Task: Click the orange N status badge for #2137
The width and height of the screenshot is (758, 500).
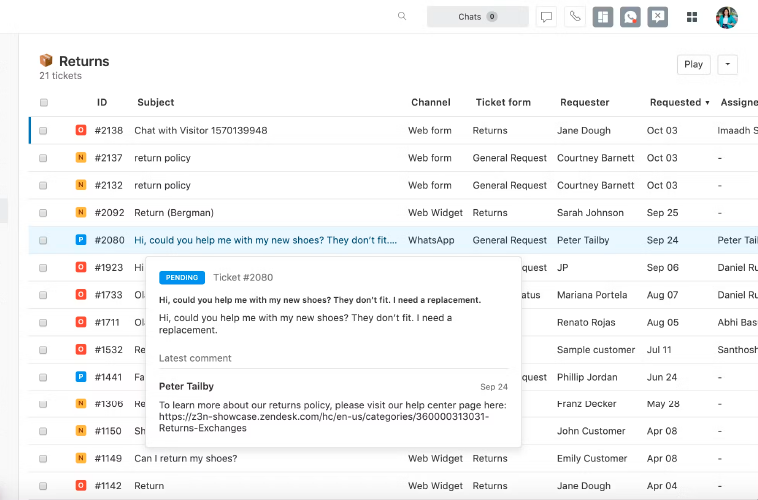Action: [81, 158]
